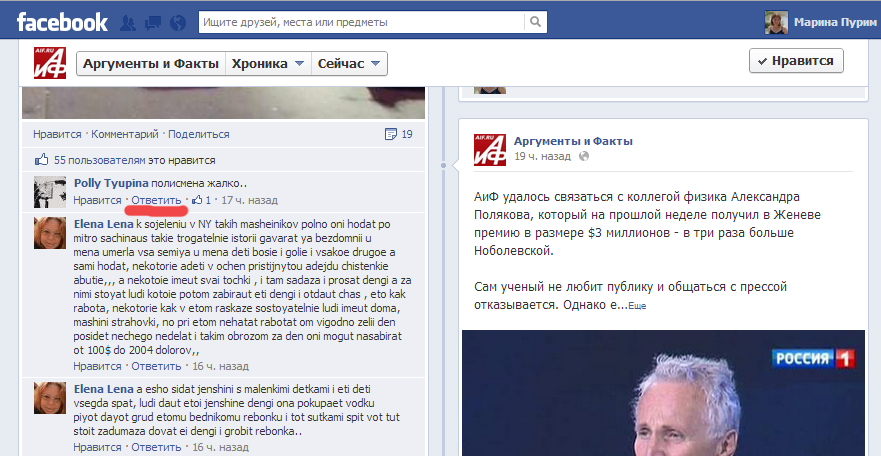
Task: Click the AiF page logo in sub-header
Action: pyautogui.click(x=49, y=64)
